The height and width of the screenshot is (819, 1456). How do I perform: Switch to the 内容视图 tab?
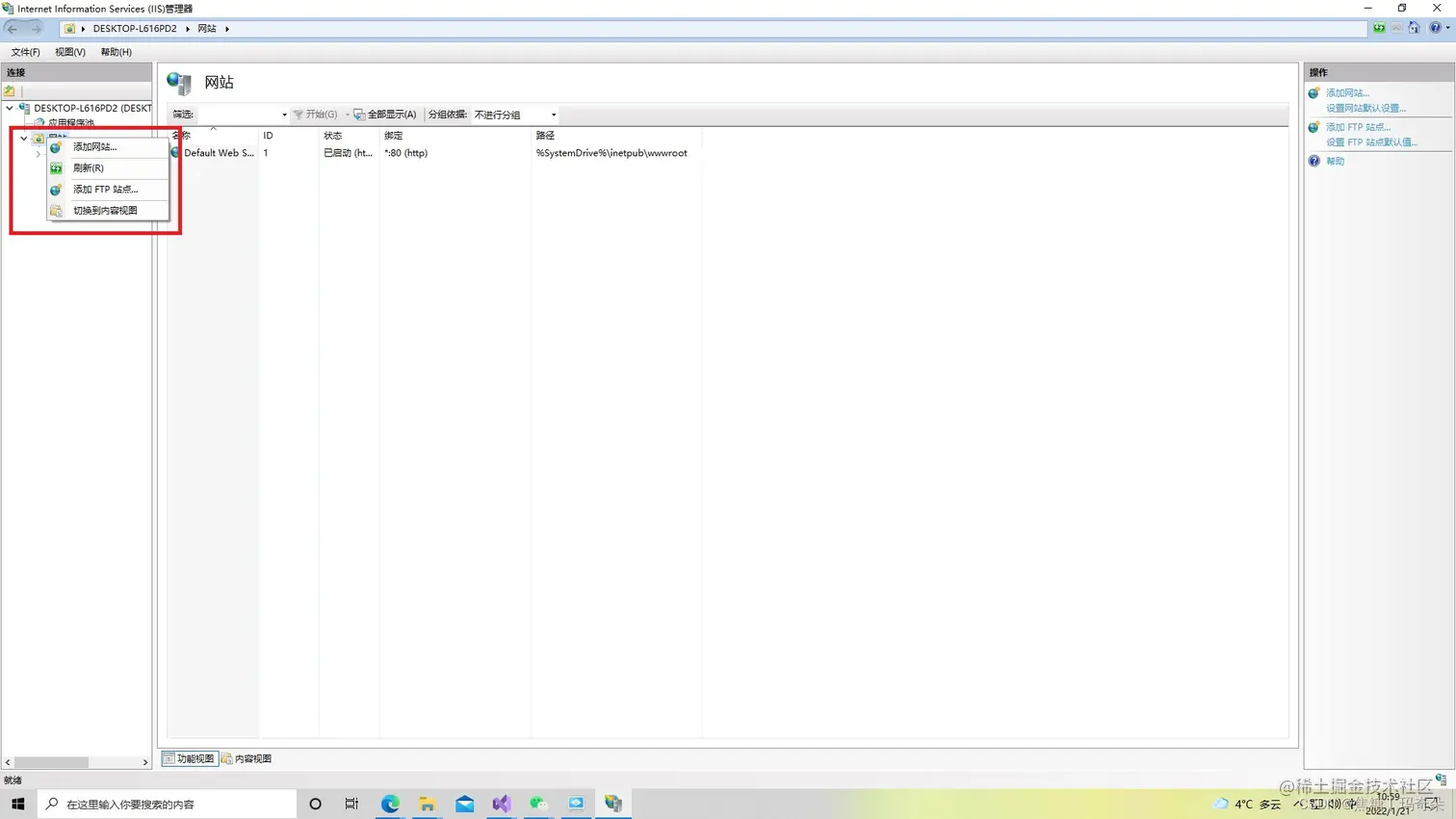tap(247, 759)
